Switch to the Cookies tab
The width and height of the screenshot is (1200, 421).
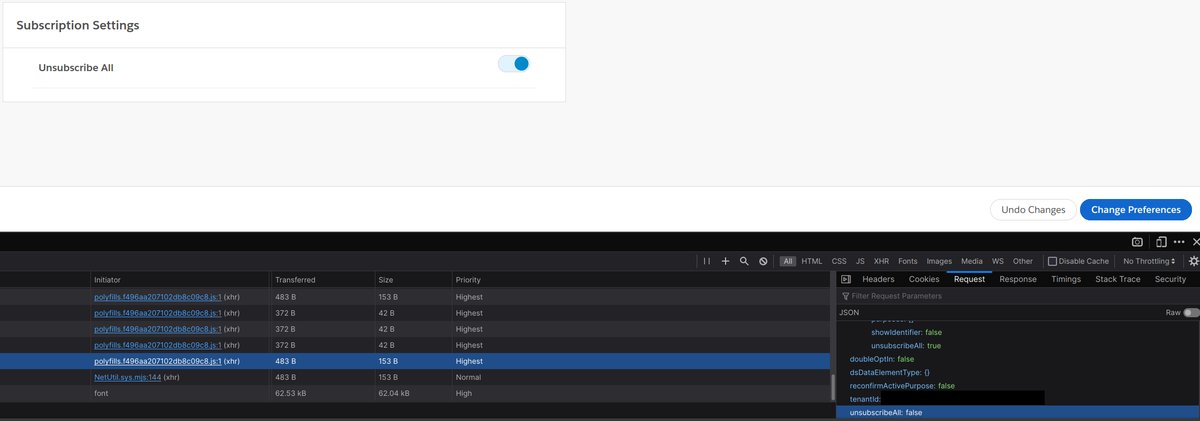pyautogui.click(x=924, y=279)
